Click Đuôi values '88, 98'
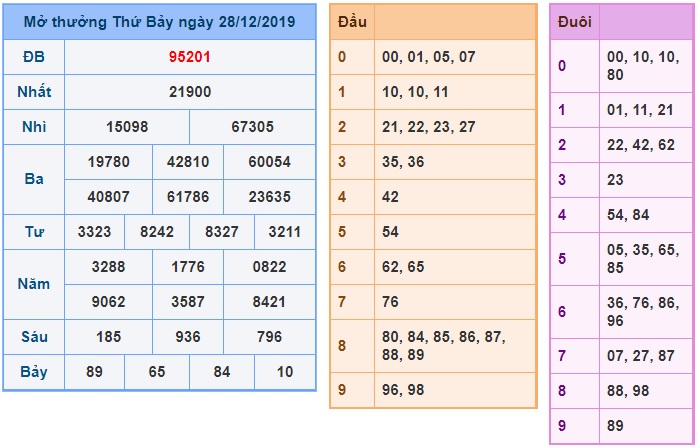 click(x=628, y=391)
